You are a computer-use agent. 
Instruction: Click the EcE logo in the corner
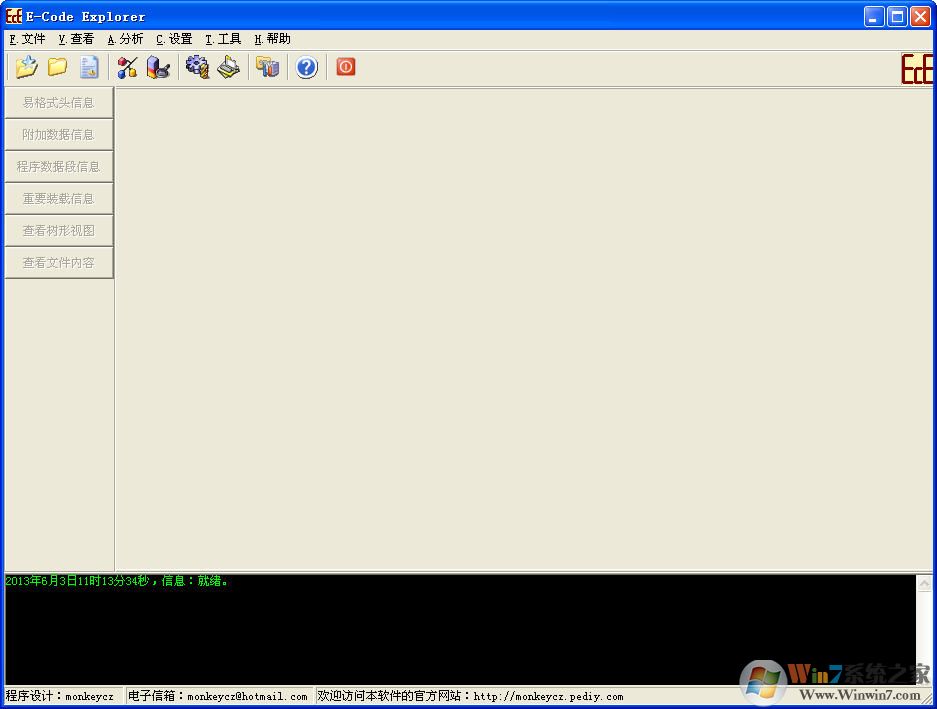point(917,68)
